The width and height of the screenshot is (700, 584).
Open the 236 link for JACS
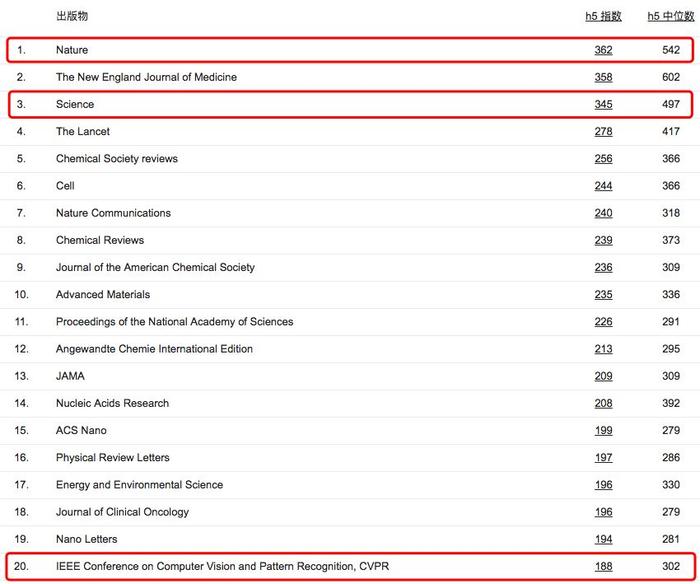(x=603, y=267)
